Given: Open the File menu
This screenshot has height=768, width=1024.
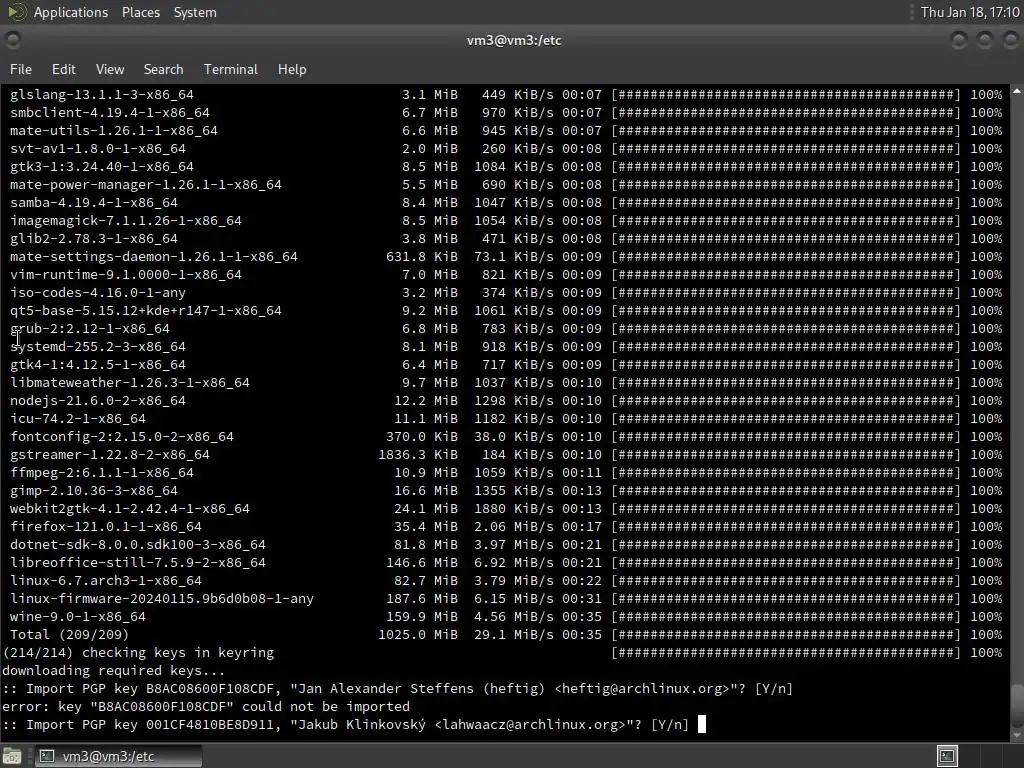Looking at the screenshot, I should 21,69.
